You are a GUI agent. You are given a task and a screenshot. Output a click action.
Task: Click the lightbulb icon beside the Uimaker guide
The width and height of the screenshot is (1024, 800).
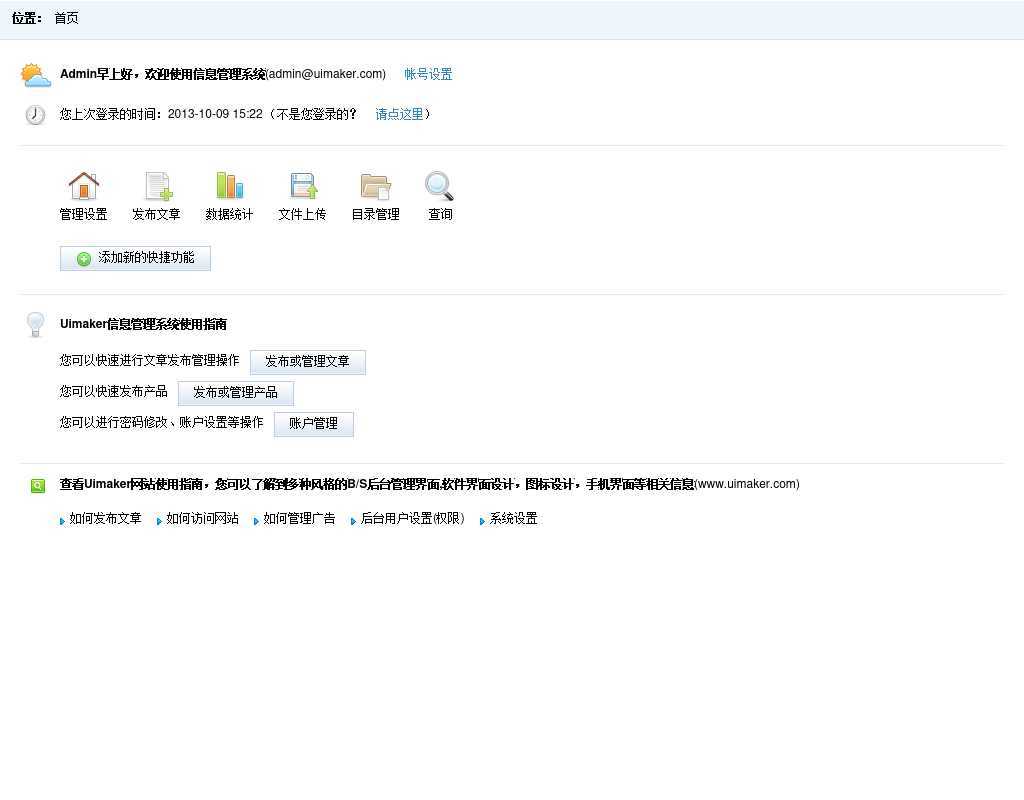pos(35,324)
